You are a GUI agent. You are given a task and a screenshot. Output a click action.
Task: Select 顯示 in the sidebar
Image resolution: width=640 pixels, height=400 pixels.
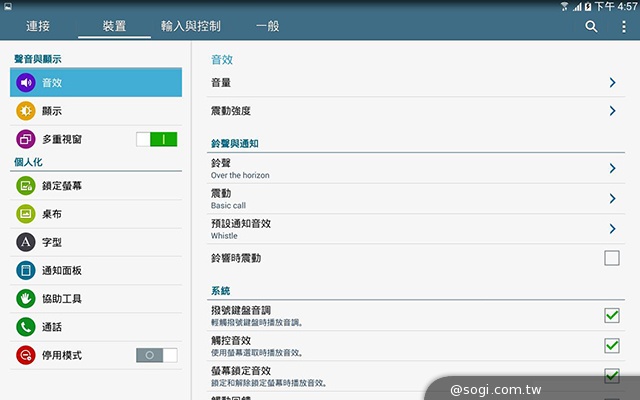[96, 111]
